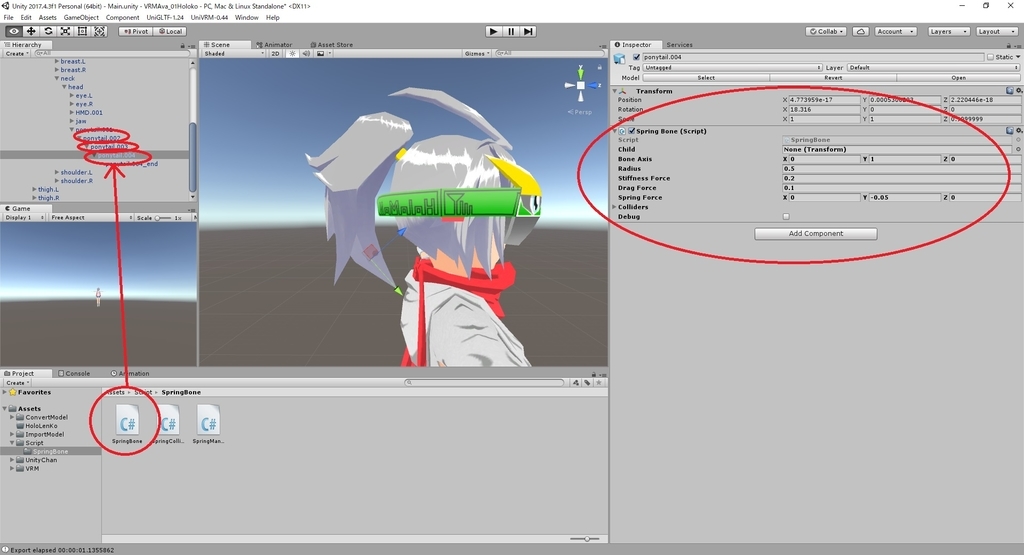Viewport: 1024px width, 555px height.
Task: Check the Static checkbox
Action: [990, 57]
